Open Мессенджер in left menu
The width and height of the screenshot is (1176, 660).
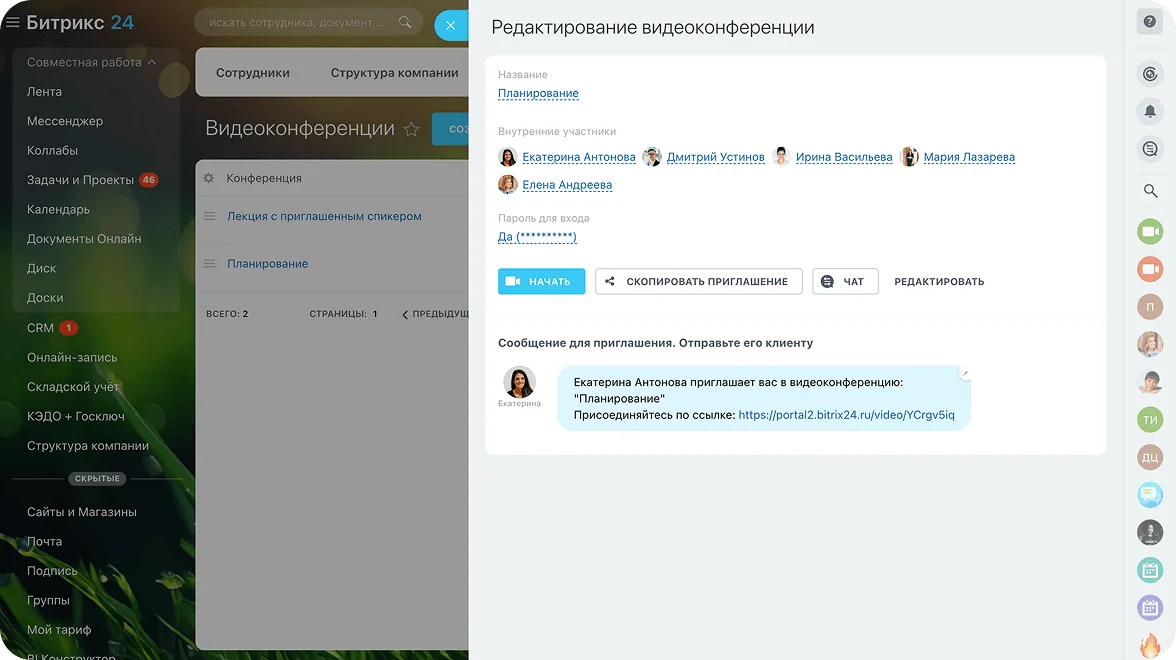pos(65,121)
